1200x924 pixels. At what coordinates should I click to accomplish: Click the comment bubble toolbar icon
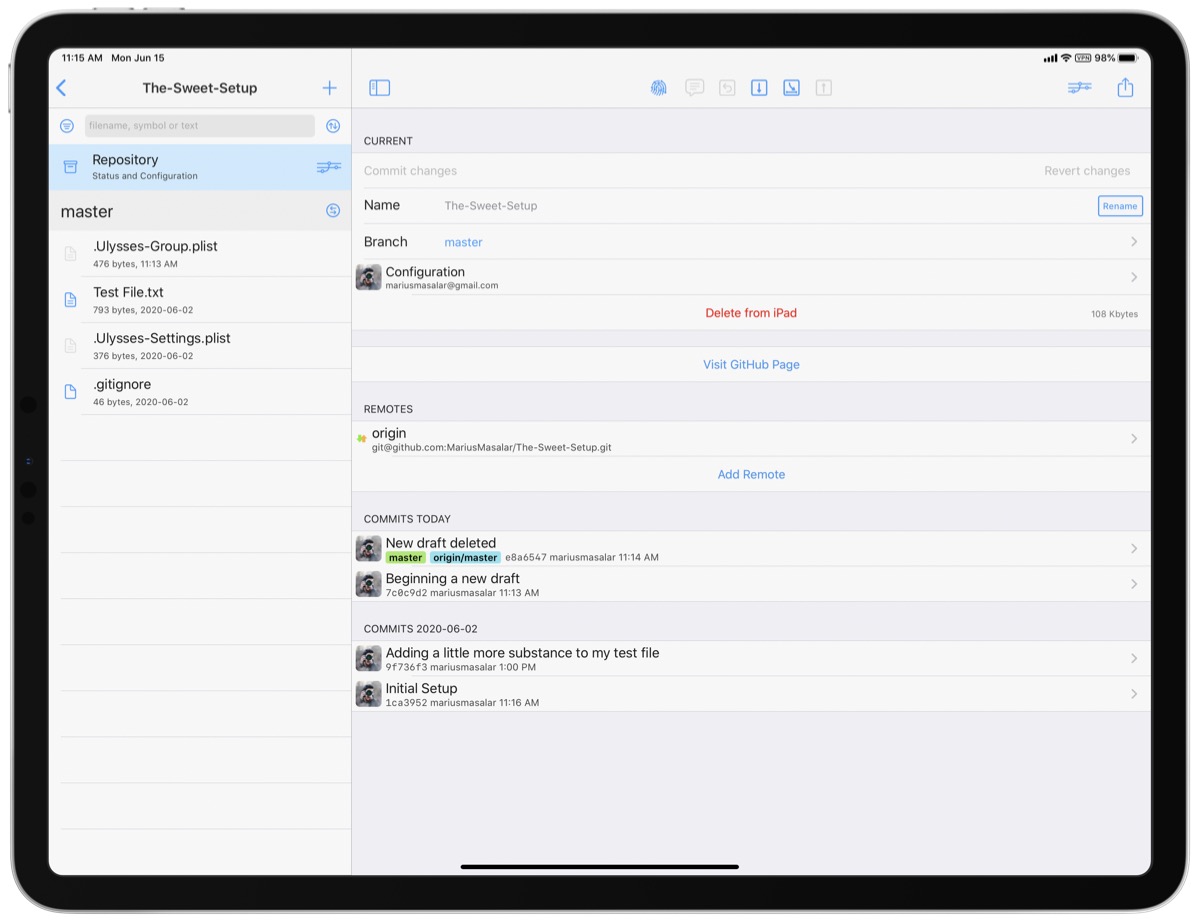coord(694,88)
